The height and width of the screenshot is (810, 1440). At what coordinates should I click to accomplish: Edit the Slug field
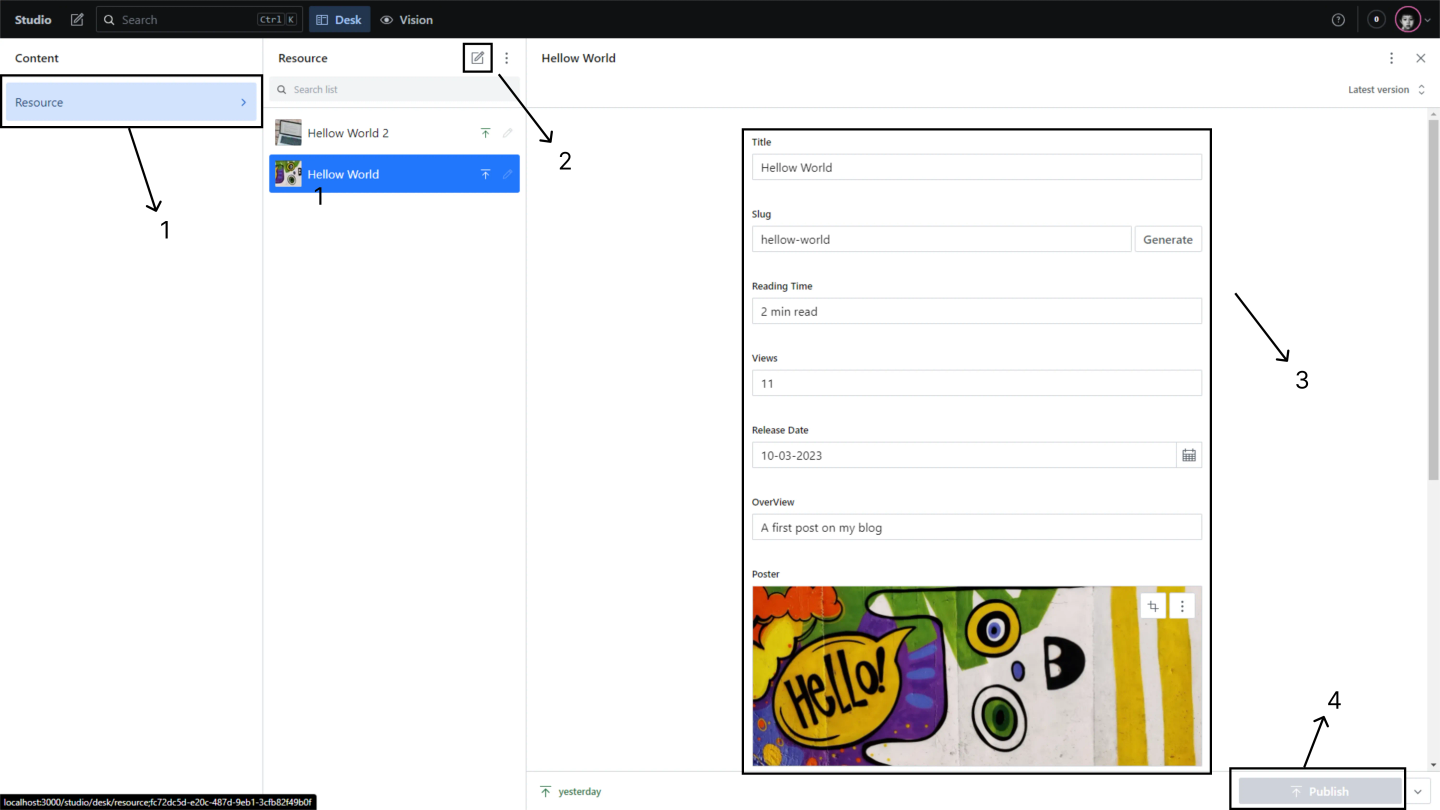coord(942,239)
